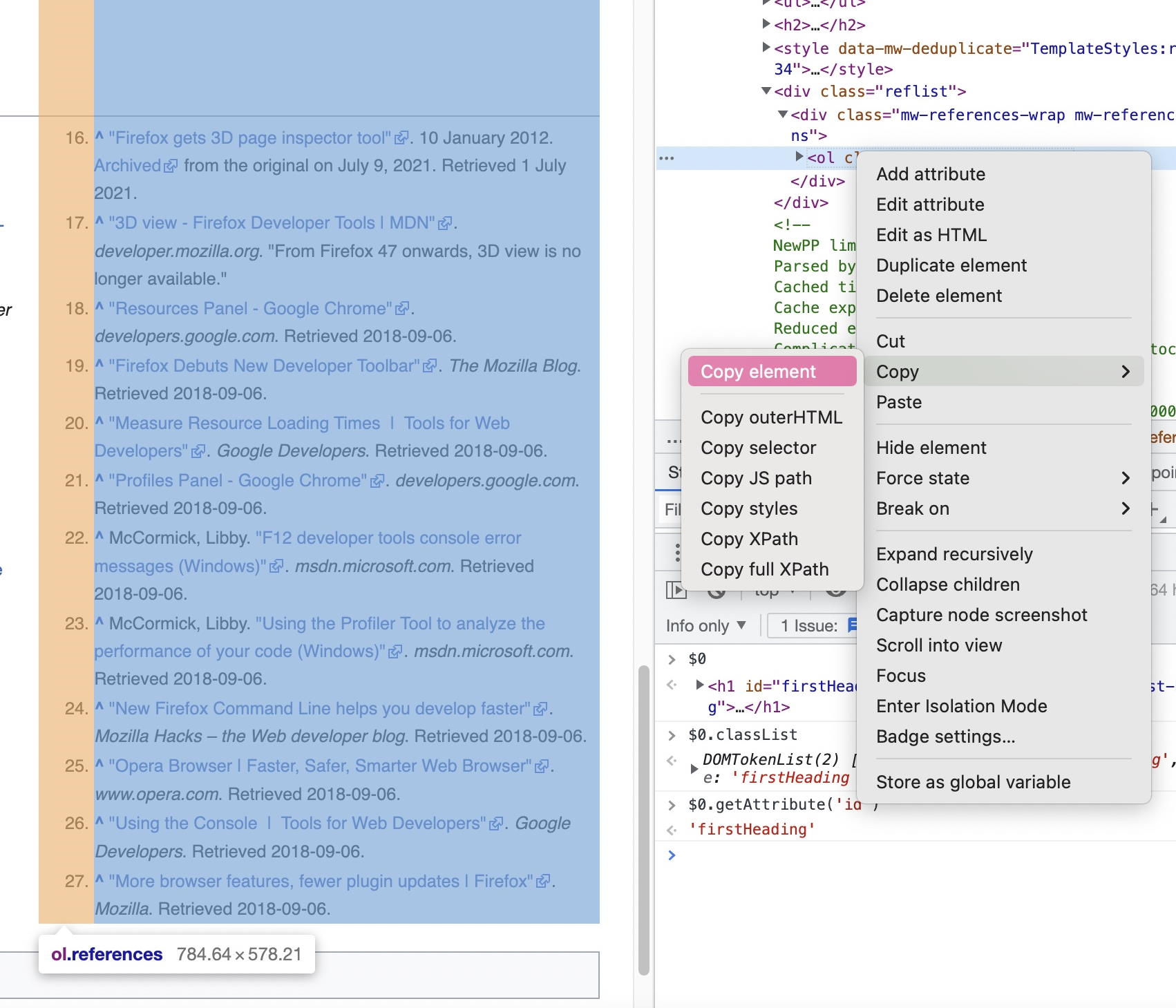Expand the h2 element node
The width and height of the screenshot is (1176, 1008).
(x=766, y=24)
